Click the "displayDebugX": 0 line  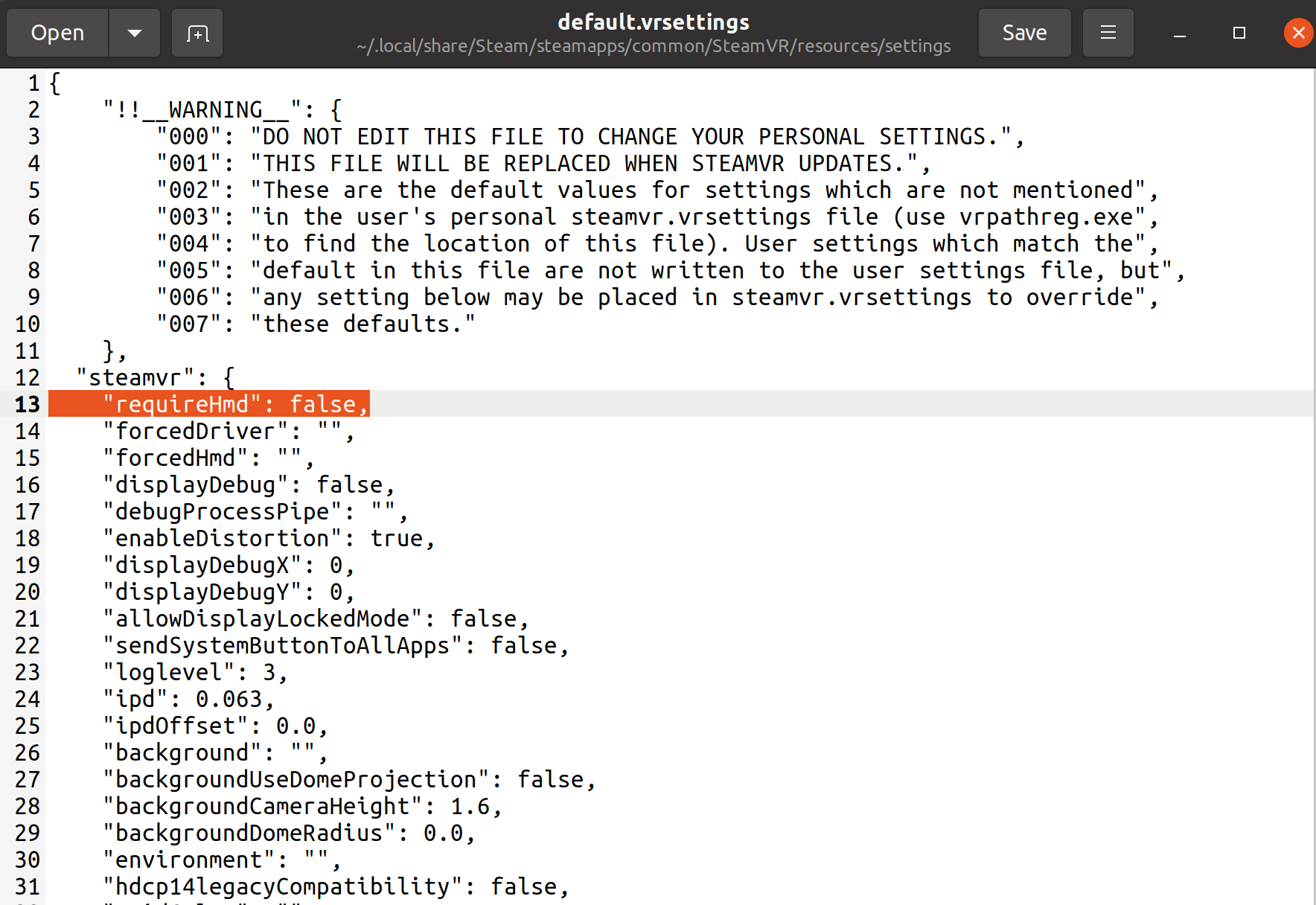pos(229,565)
